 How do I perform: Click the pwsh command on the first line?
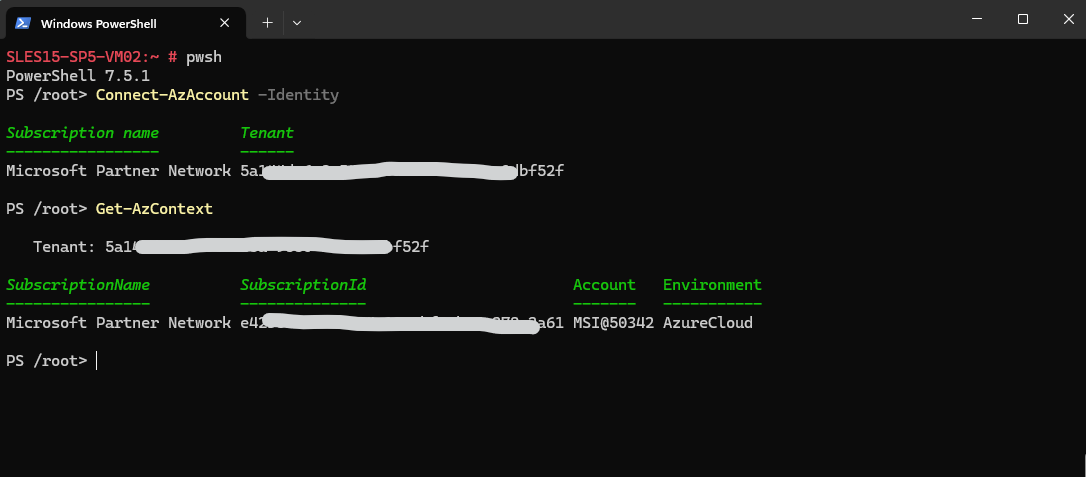pos(204,57)
